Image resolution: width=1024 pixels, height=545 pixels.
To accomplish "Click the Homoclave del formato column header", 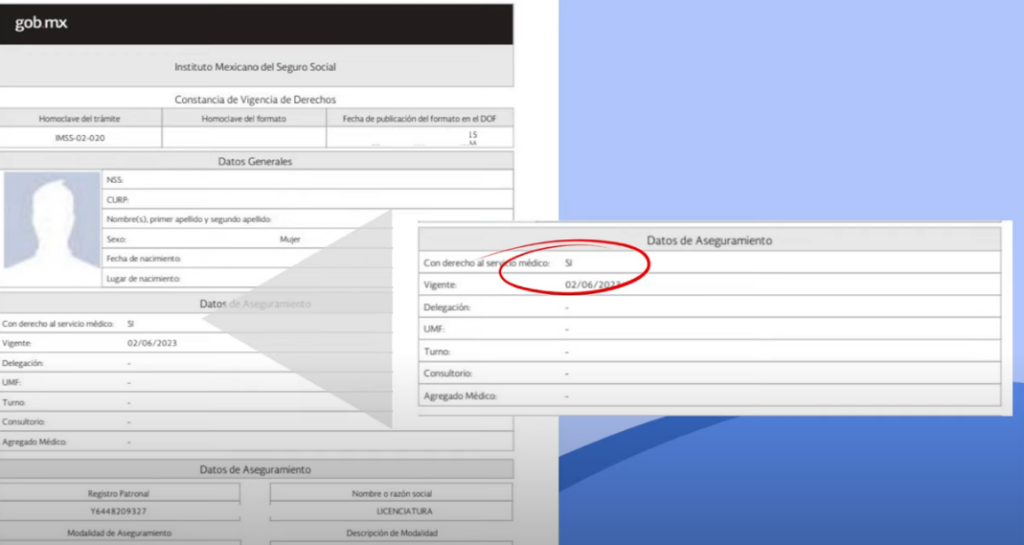I will point(244,119).
